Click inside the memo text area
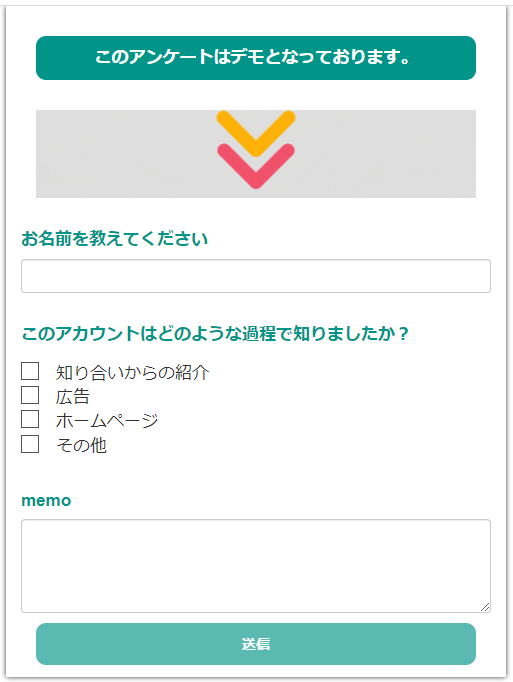 click(x=256, y=566)
